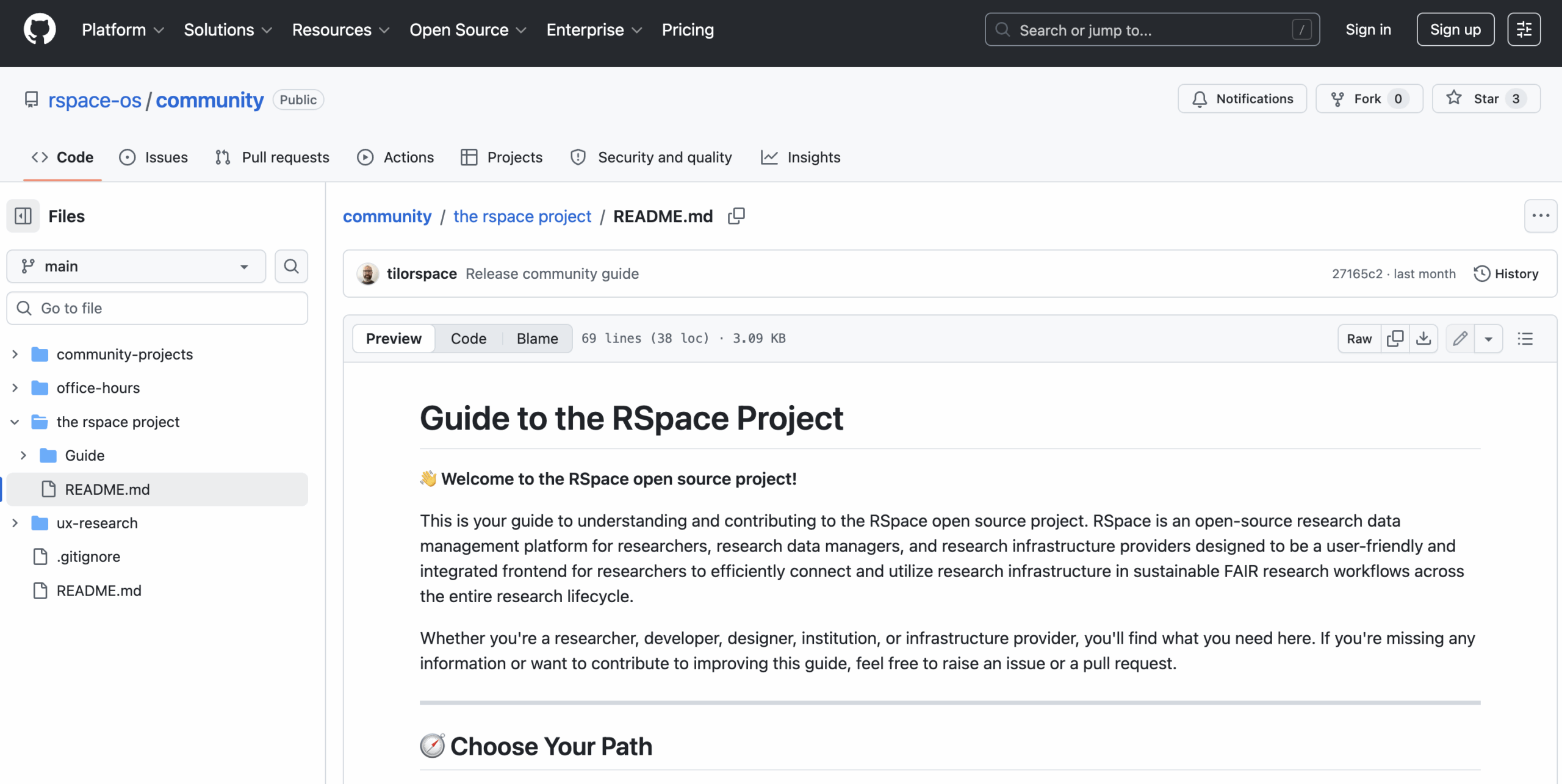Go to the GitHub homepage logo
The width and height of the screenshot is (1562, 784).
[x=40, y=29]
